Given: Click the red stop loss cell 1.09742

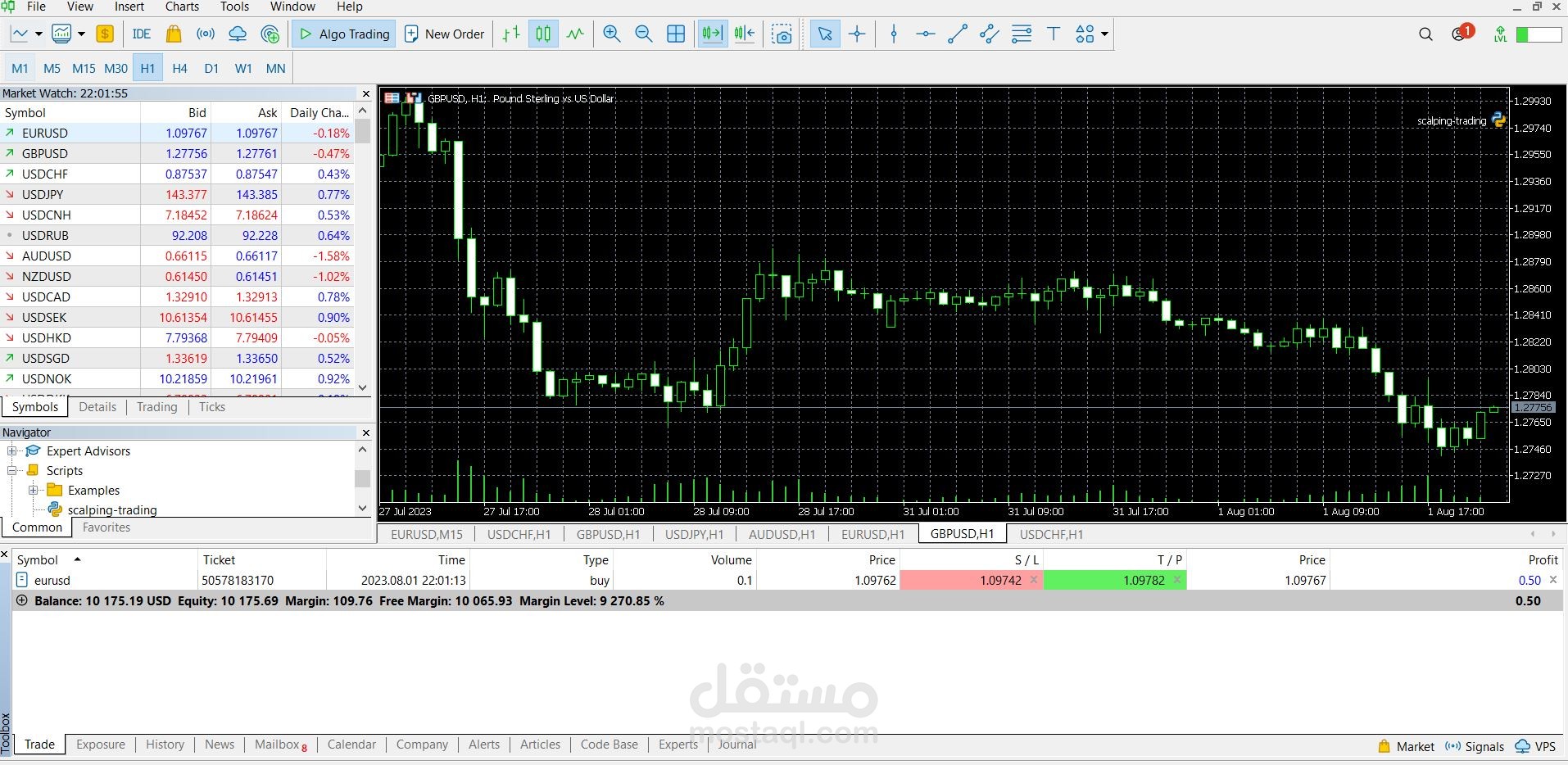Looking at the screenshot, I should point(972,581).
